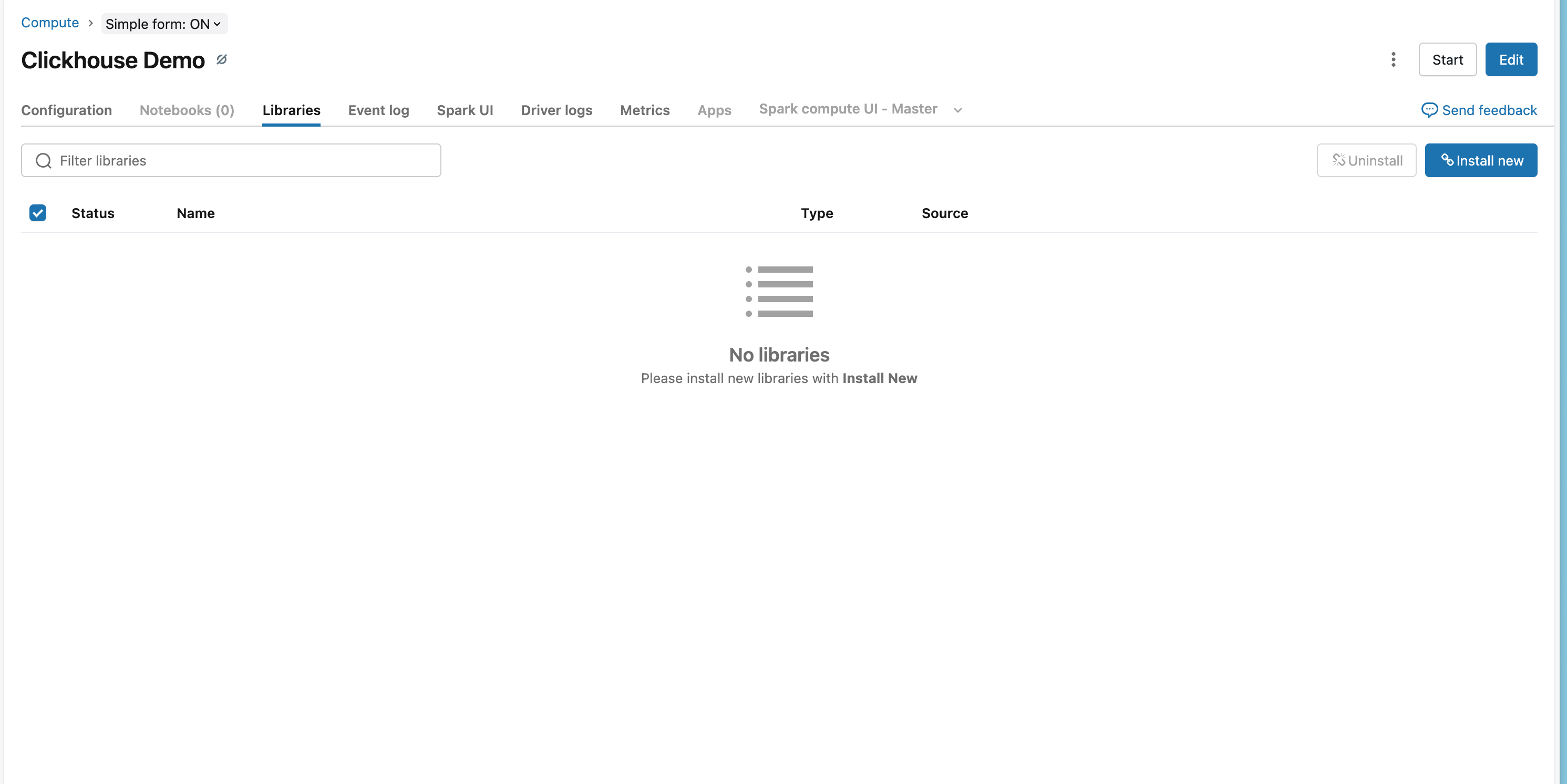The height and width of the screenshot is (784, 1567).
Task: Uncheck the select-all Status checkbox
Action: [x=37, y=213]
